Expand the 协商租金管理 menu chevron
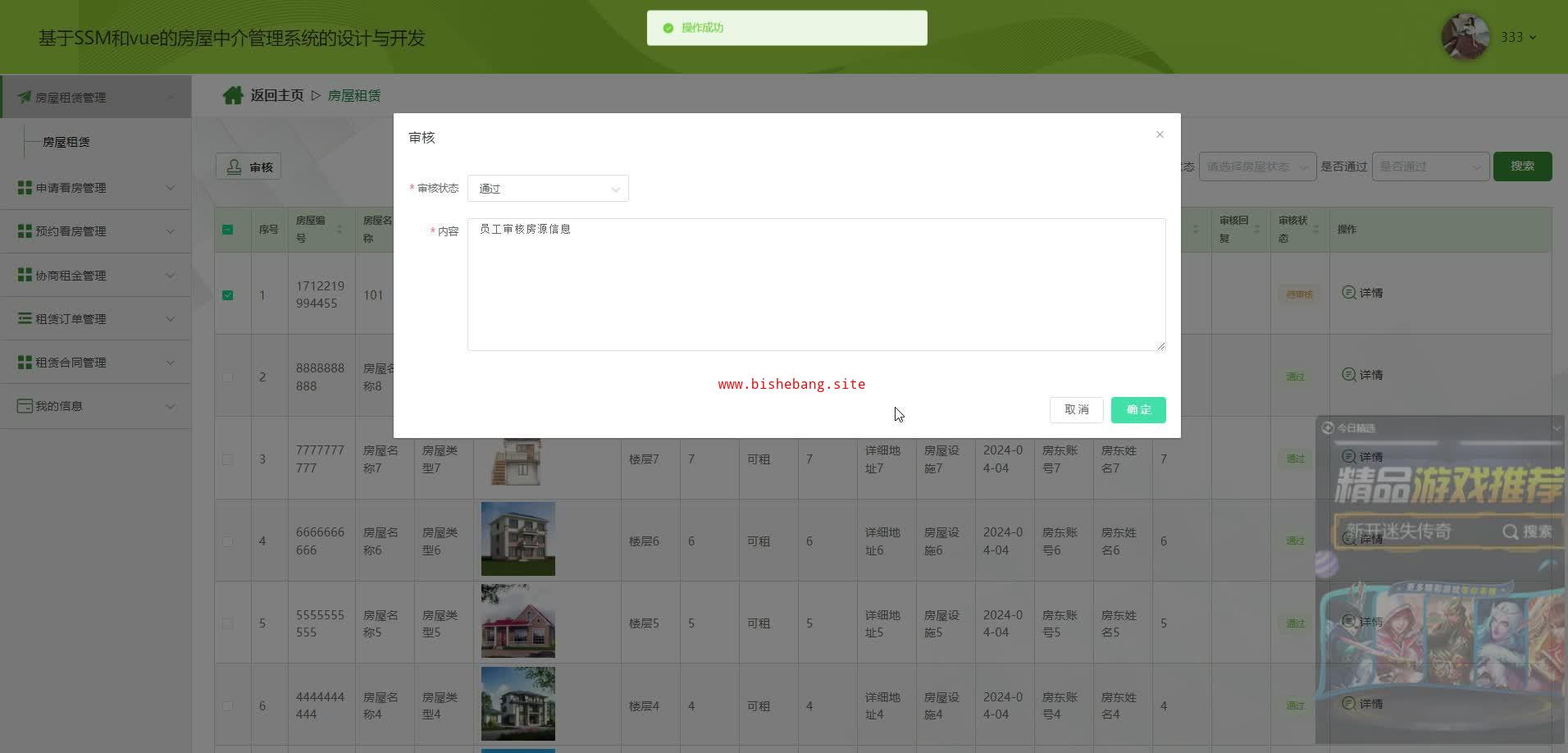The width and height of the screenshot is (1568, 753). 171,275
